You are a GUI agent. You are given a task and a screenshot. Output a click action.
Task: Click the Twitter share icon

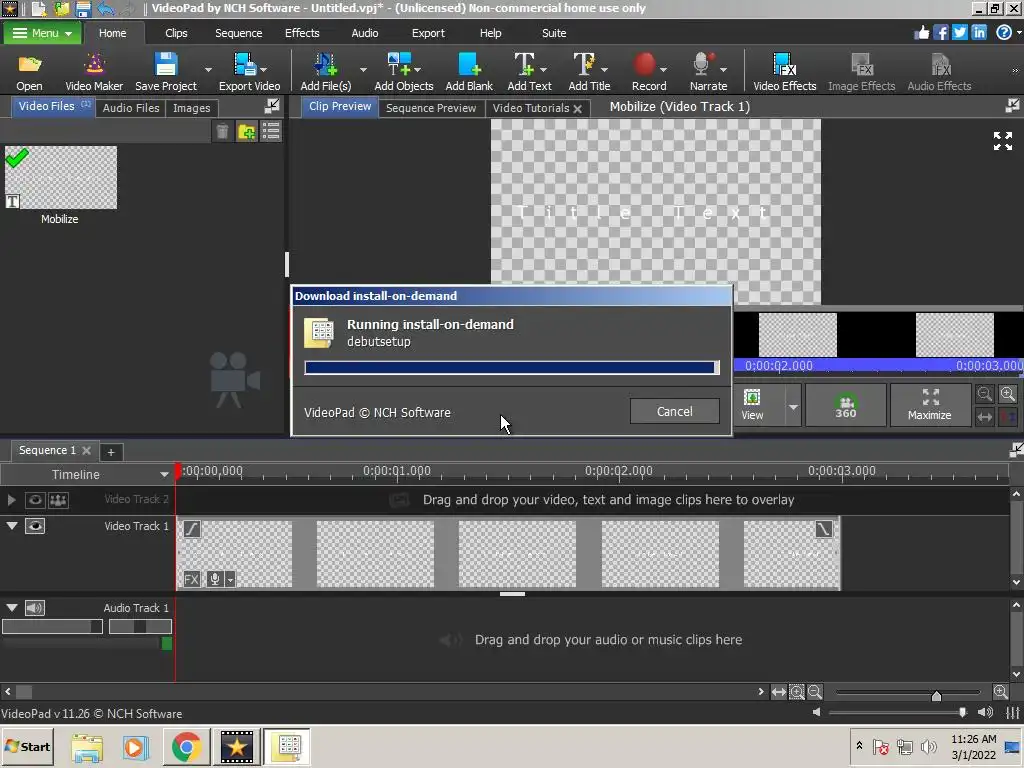click(959, 32)
